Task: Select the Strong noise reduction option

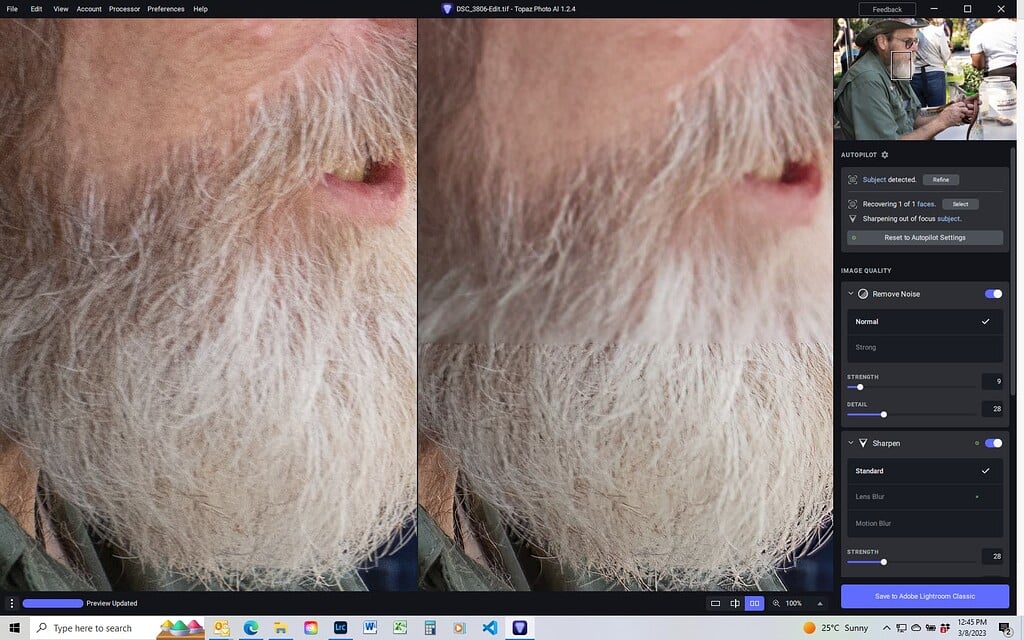Action: (x=864, y=347)
